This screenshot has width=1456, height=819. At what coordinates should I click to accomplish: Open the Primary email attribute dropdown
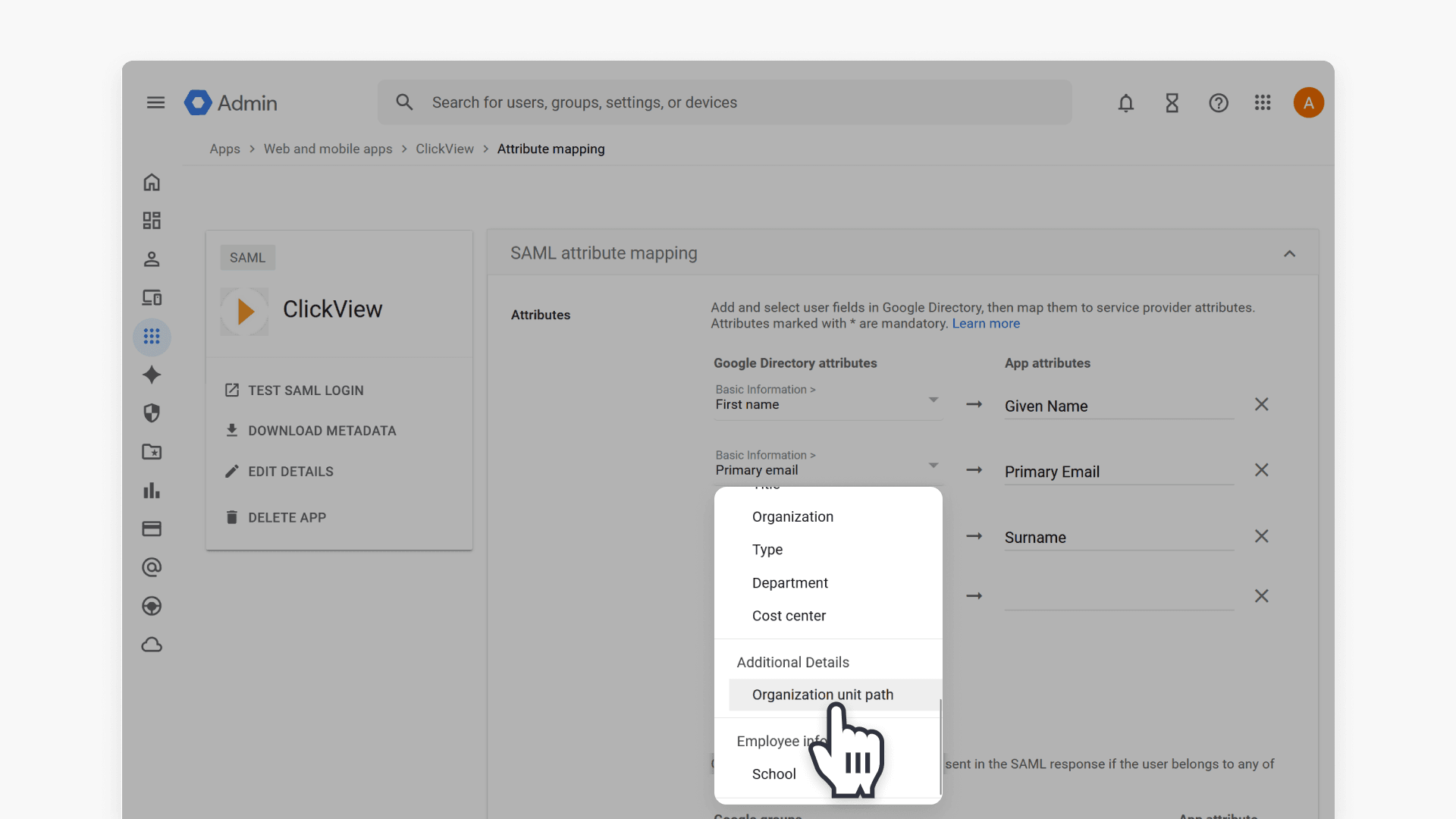(828, 466)
